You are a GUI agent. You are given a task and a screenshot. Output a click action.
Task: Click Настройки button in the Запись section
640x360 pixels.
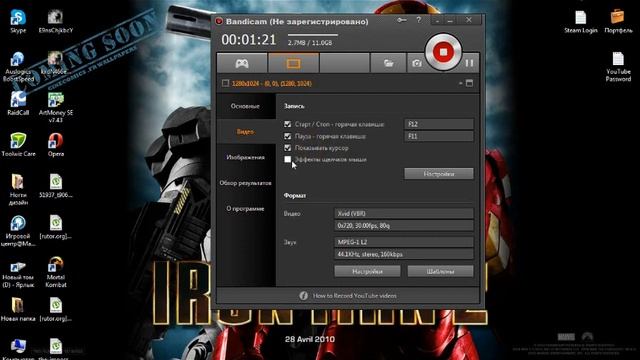439,174
